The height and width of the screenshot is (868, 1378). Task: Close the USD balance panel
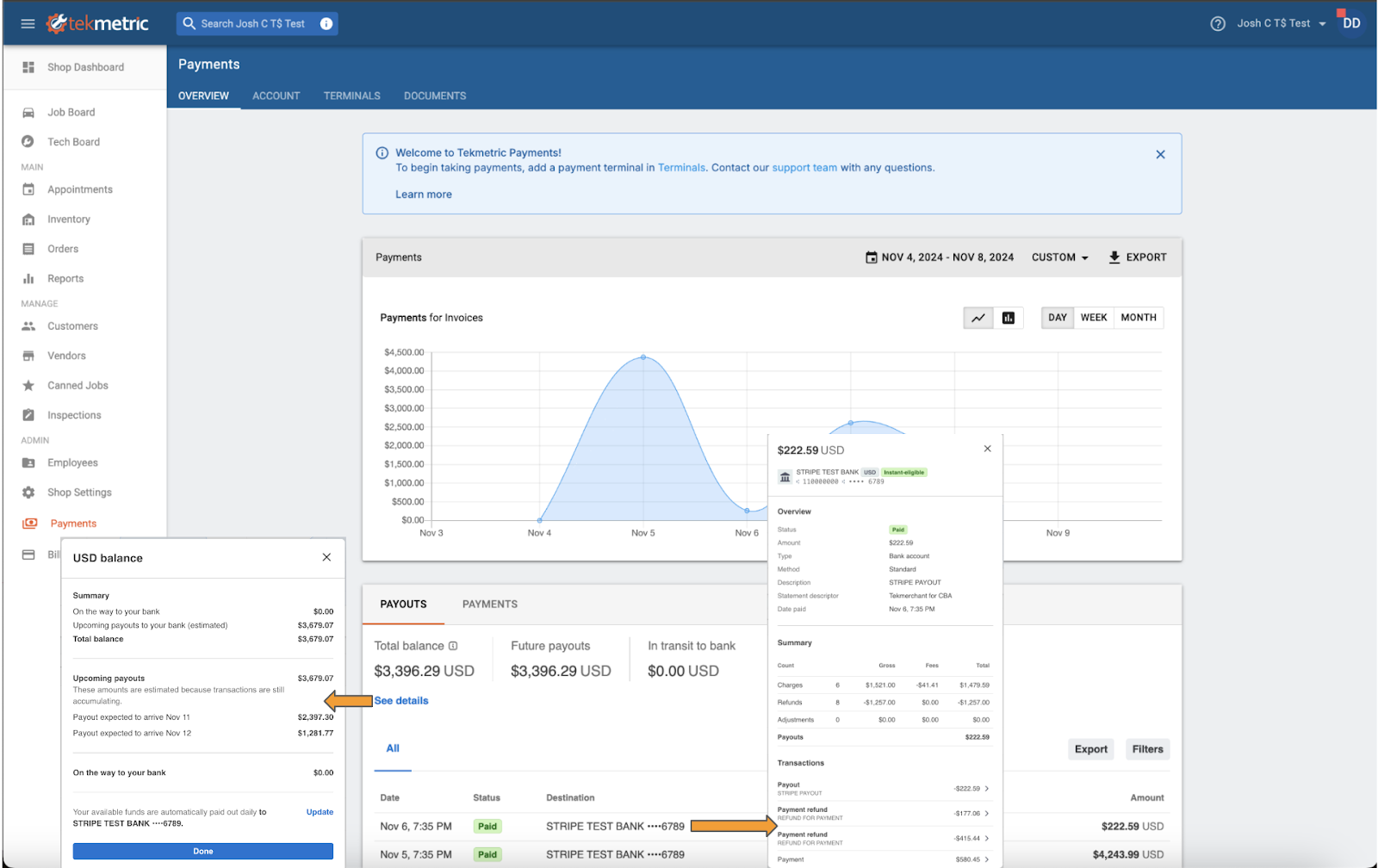[x=326, y=557]
